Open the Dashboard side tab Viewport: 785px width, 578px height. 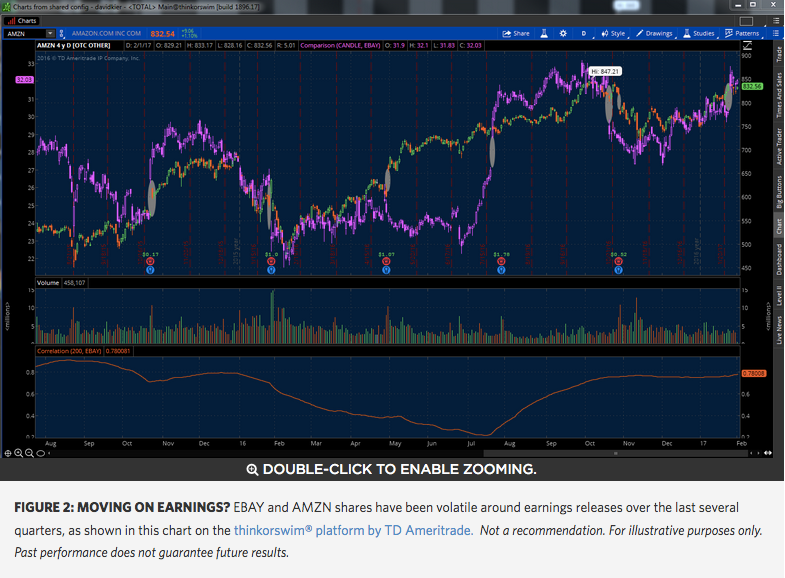pos(779,260)
